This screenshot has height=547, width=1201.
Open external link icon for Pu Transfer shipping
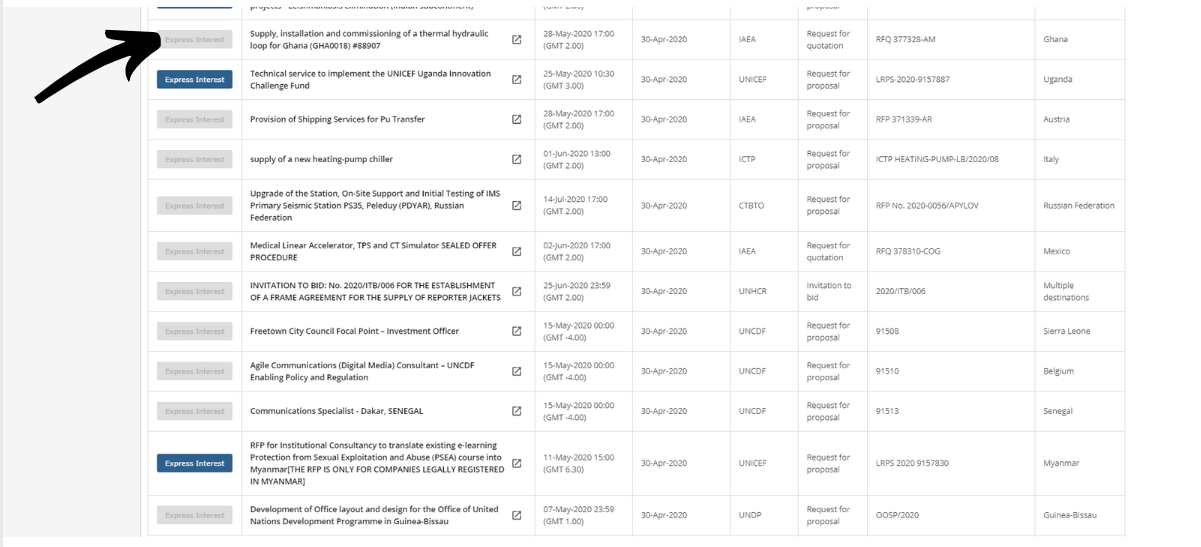coord(517,120)
